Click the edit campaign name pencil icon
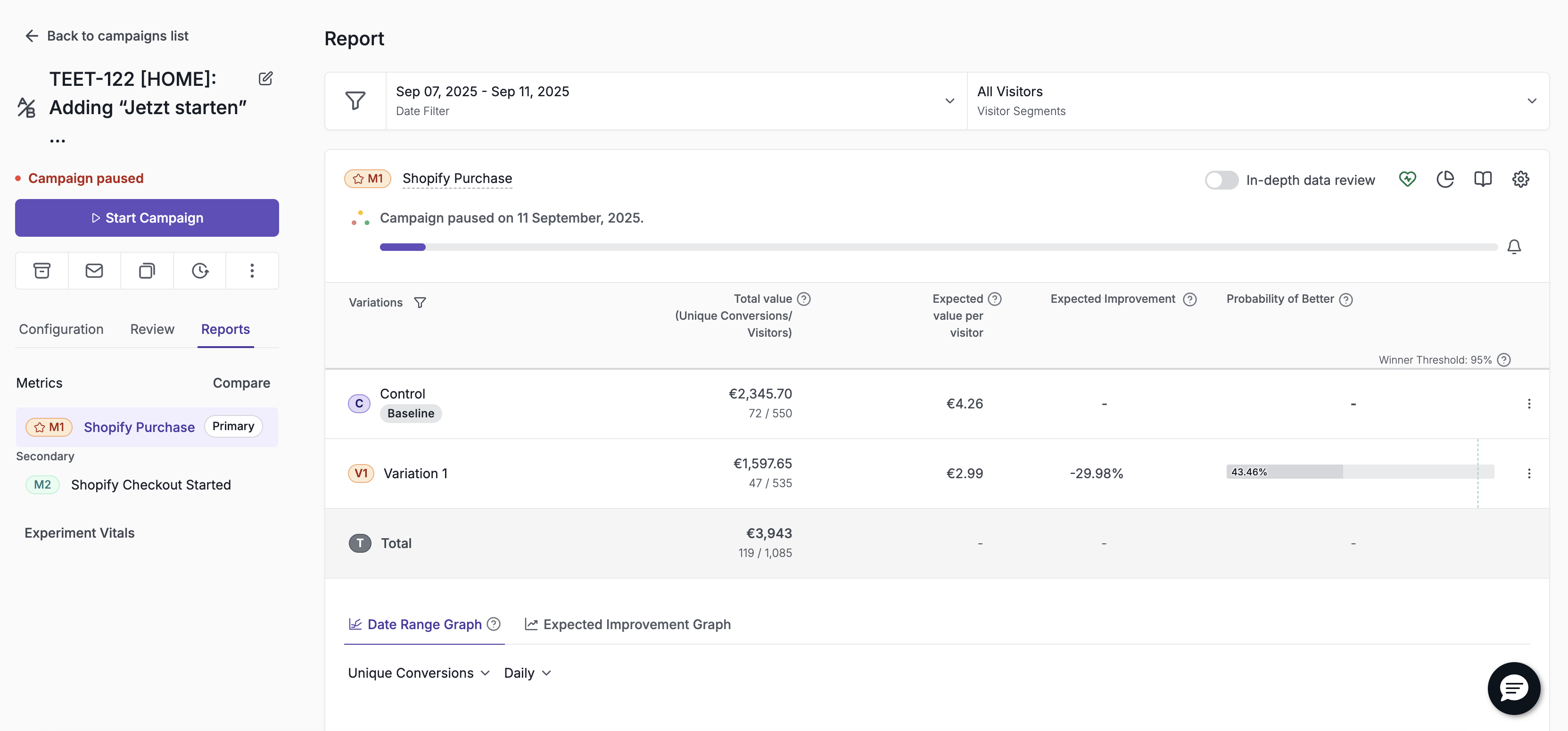 [265, 79]
